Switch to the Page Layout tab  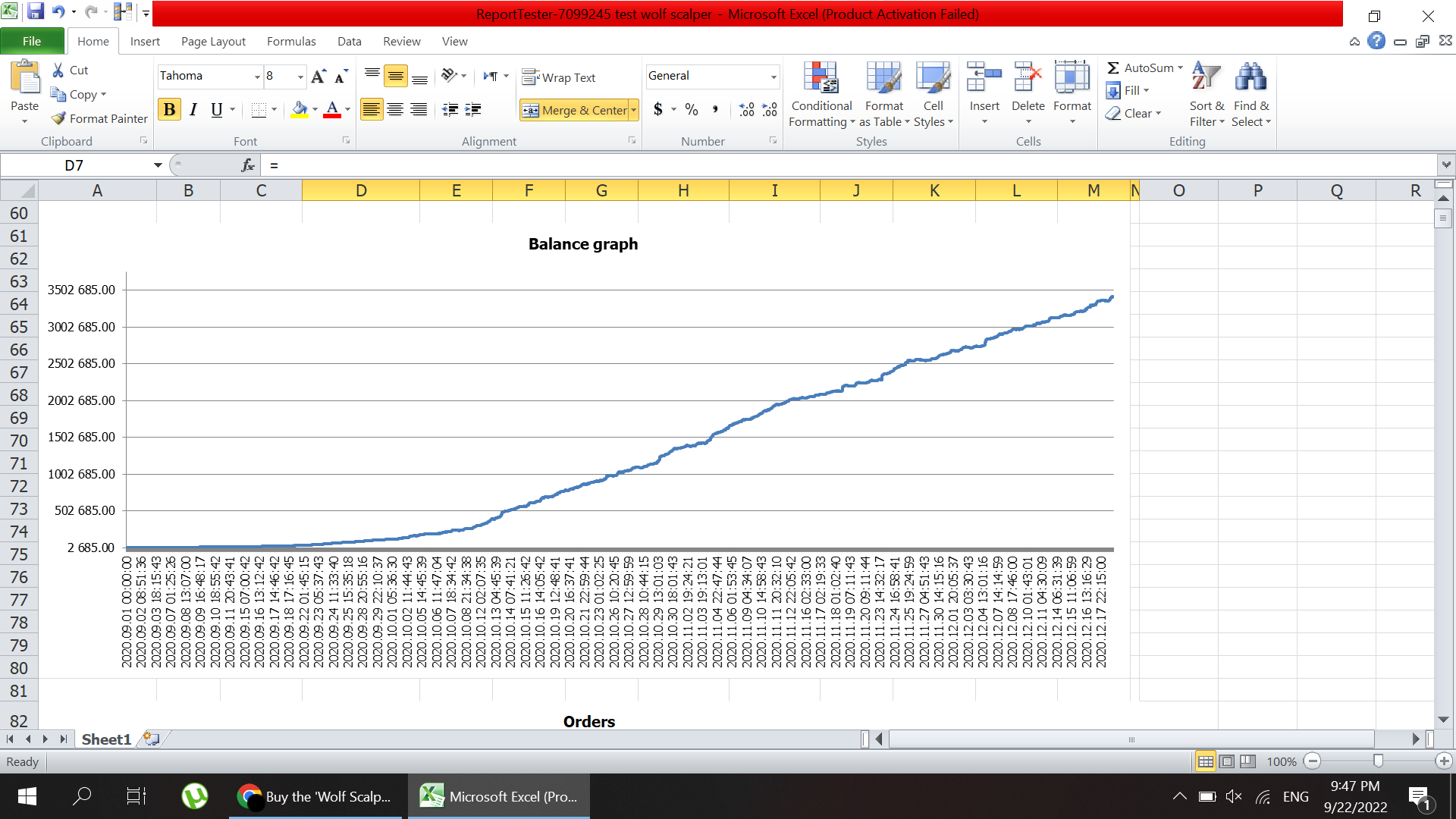tap(213, 42)
